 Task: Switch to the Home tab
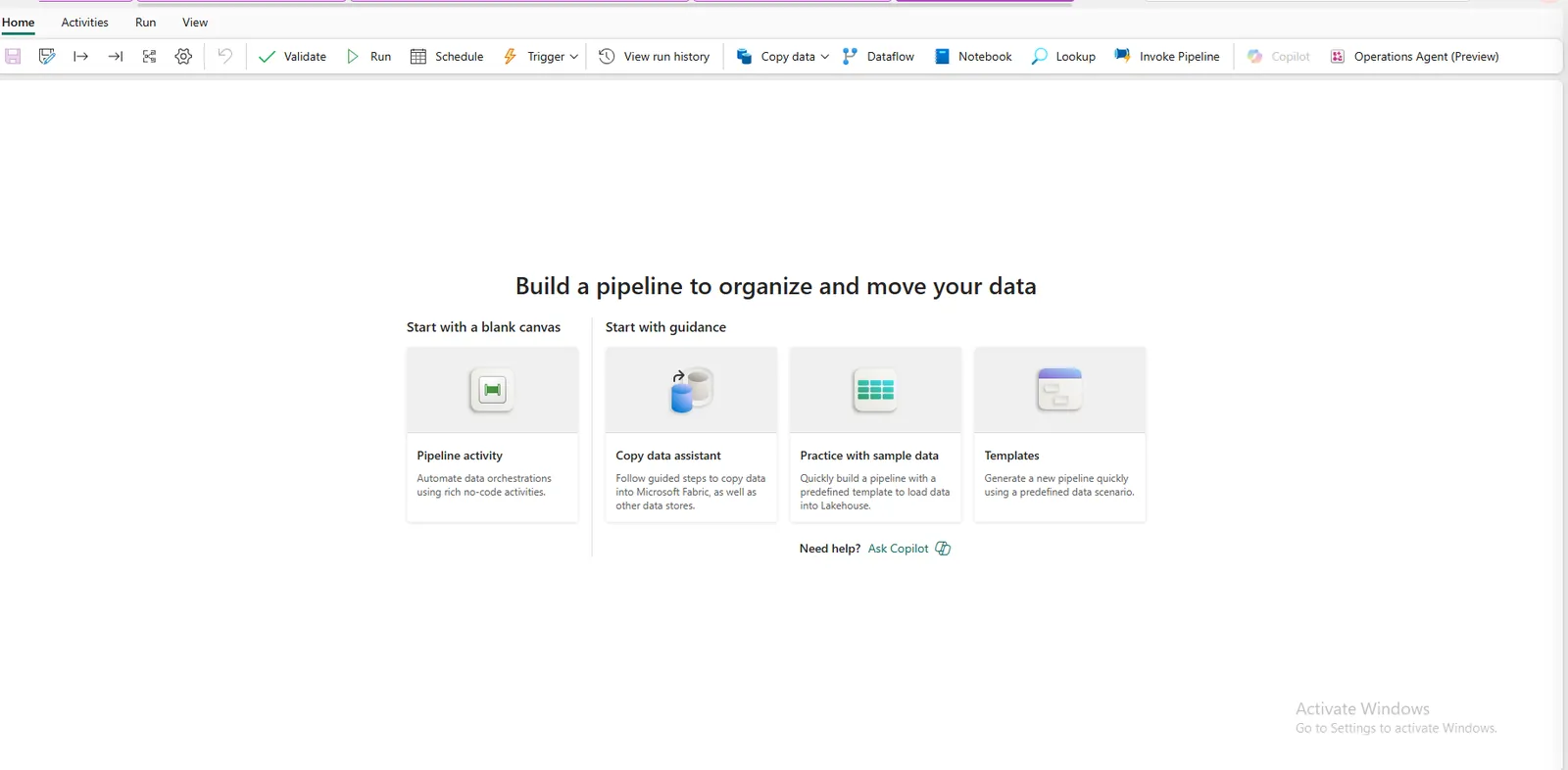[18, 23]
